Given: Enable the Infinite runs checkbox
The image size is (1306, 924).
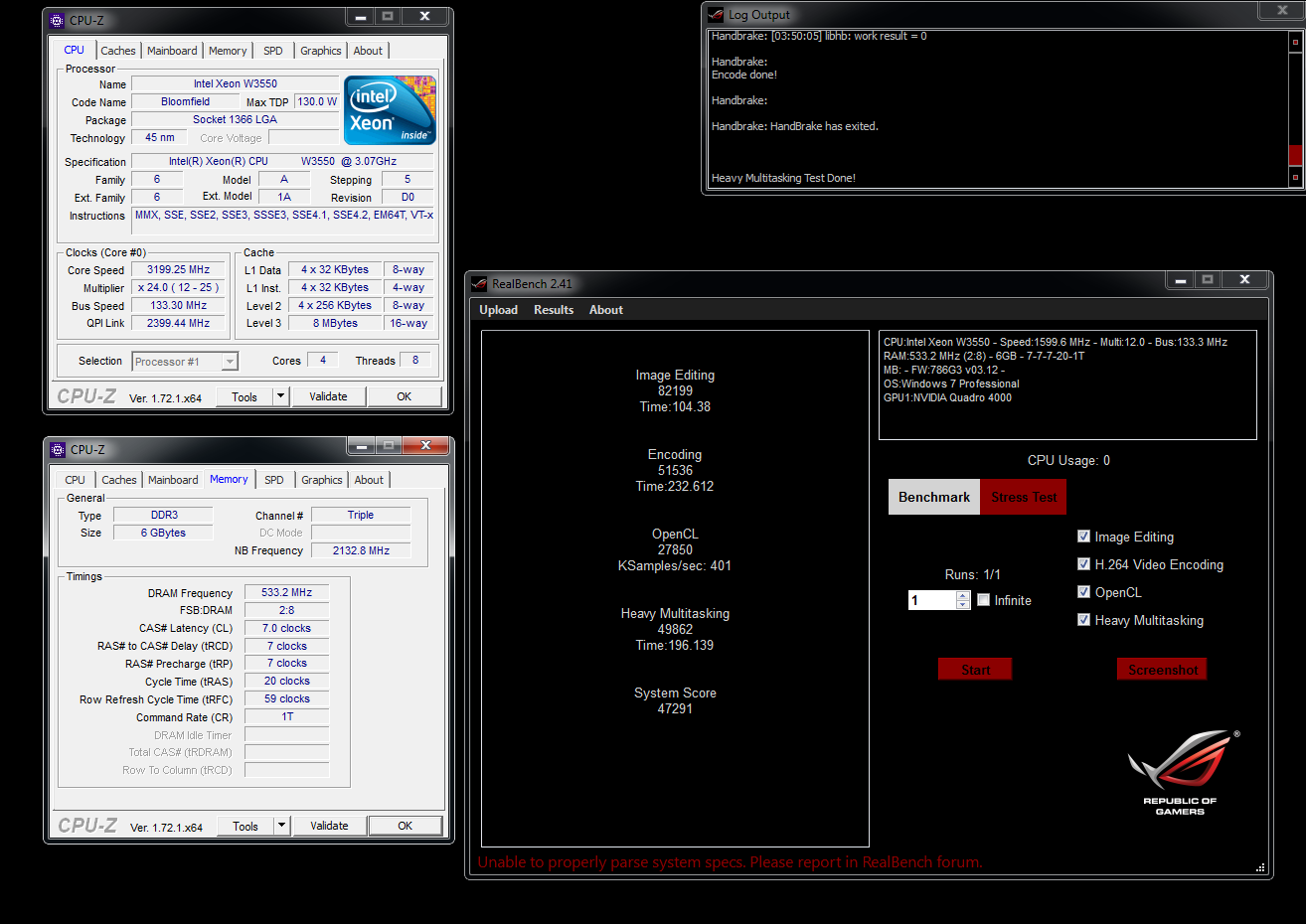Looking at the screenshot, I should [983, 600].
